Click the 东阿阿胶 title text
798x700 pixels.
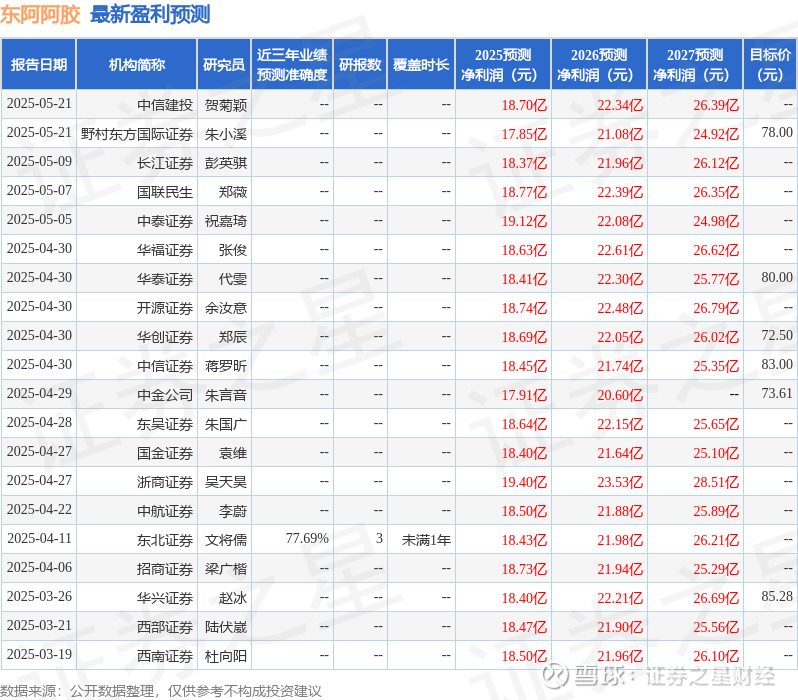(x=40, y=14)
